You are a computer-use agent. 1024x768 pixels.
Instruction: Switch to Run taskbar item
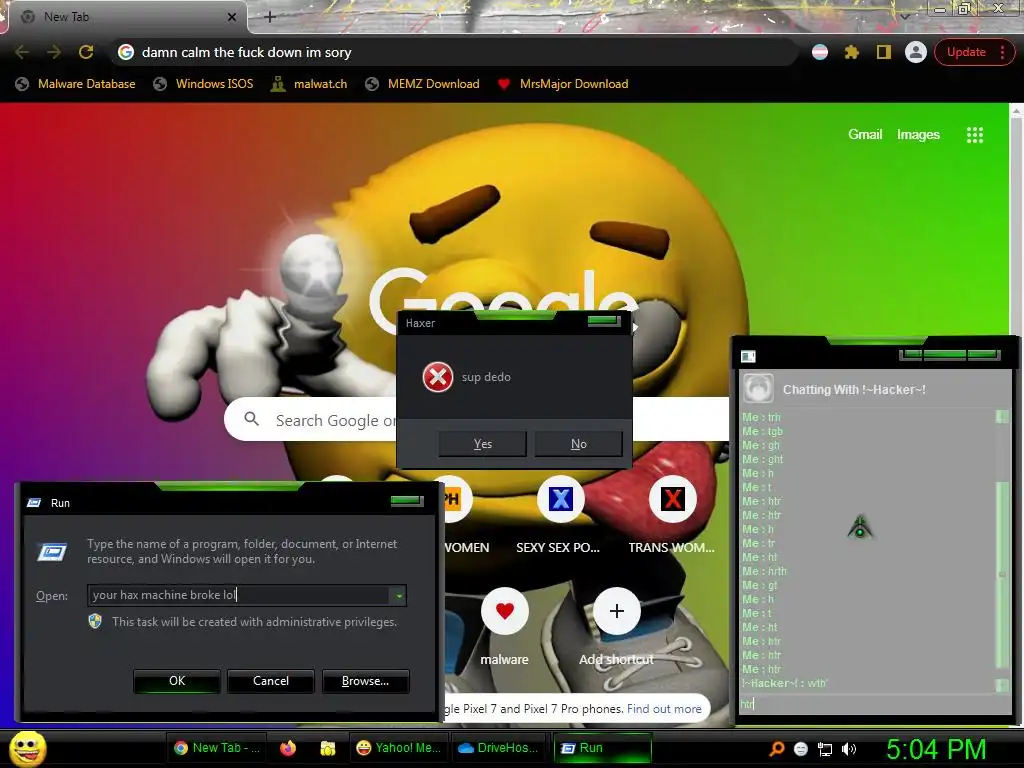tap(603, 748)
